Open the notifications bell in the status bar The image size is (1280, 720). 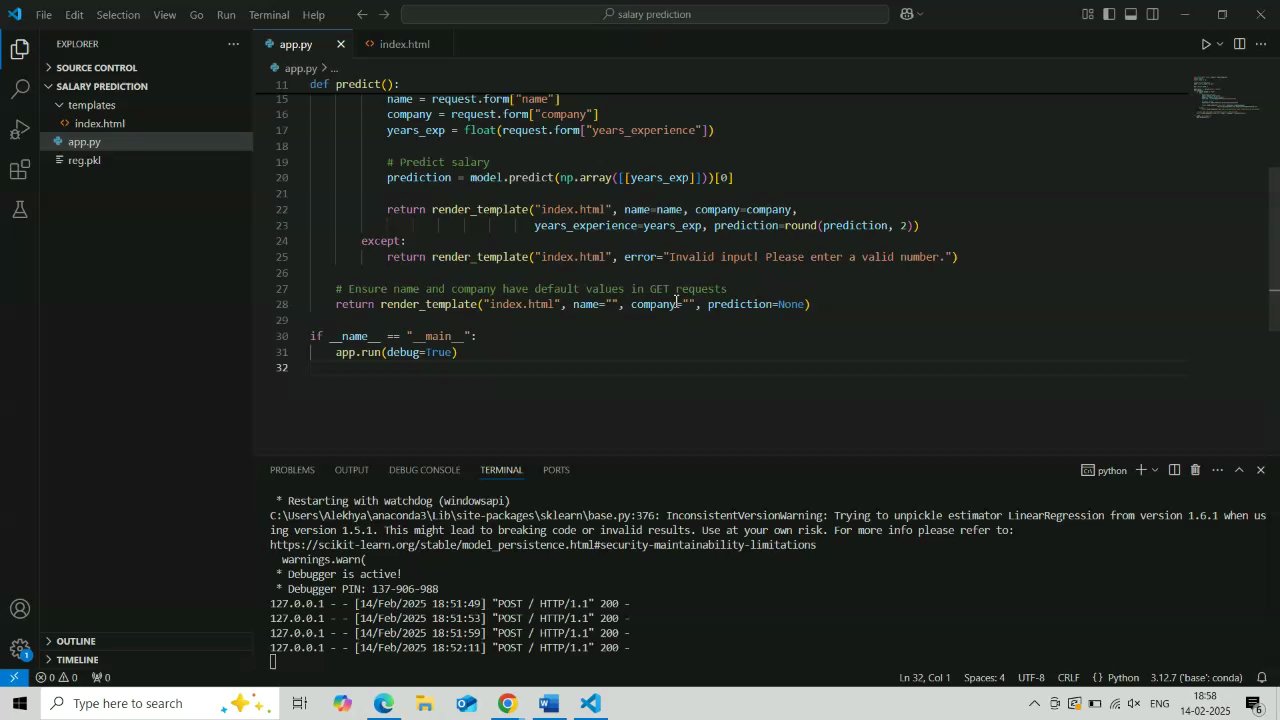click(x=1262, y=678)
